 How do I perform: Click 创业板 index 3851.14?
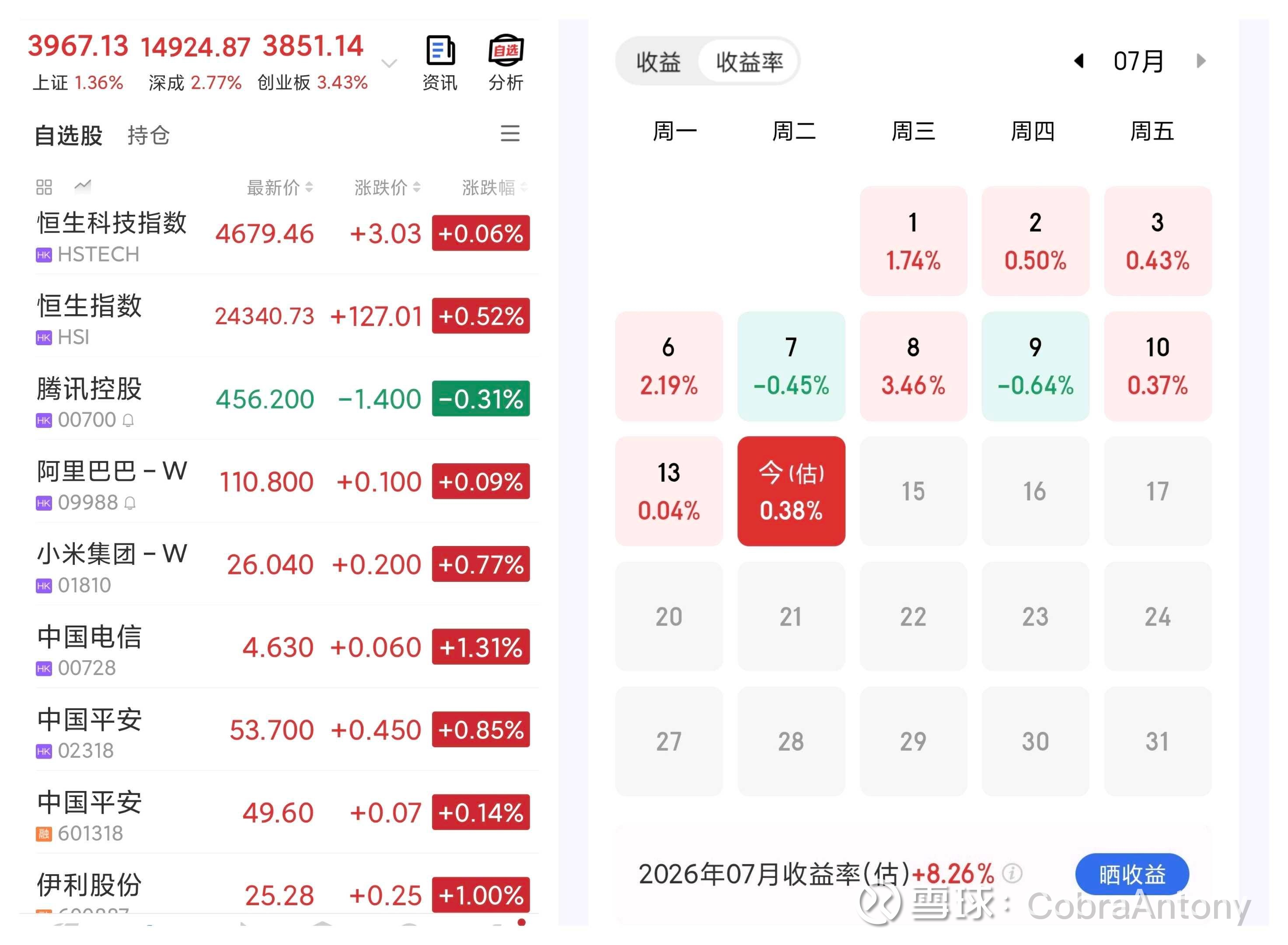click(x=313, y=62)
